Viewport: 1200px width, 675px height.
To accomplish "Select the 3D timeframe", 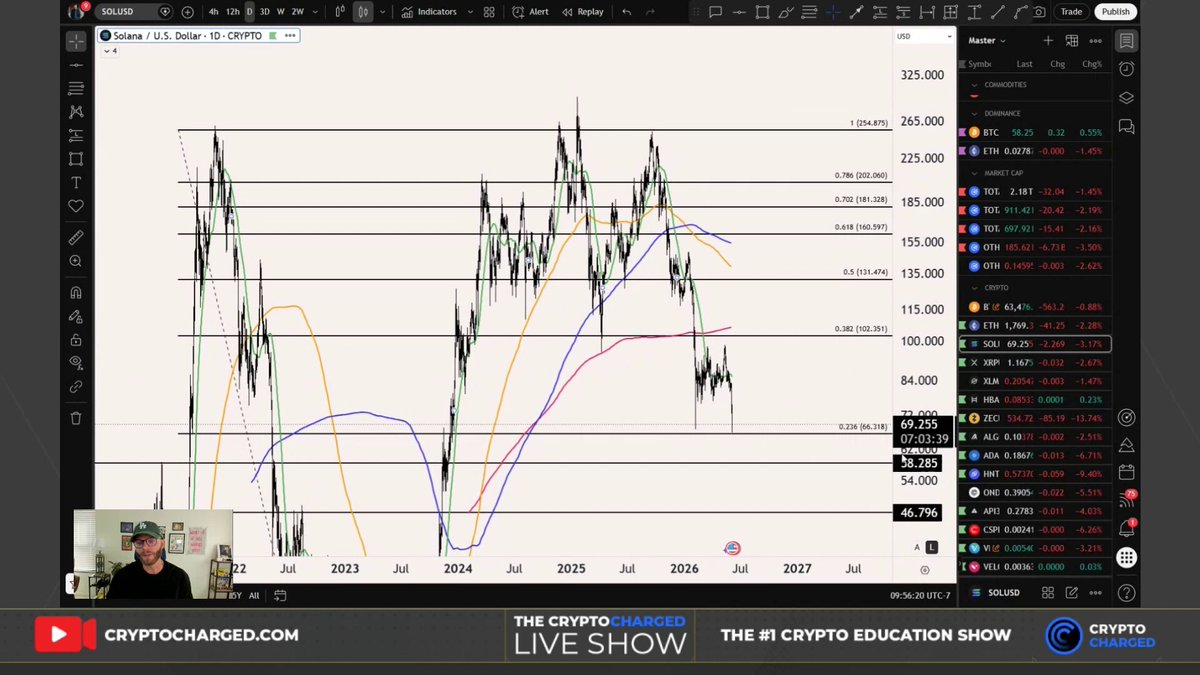I will [265, 12].
